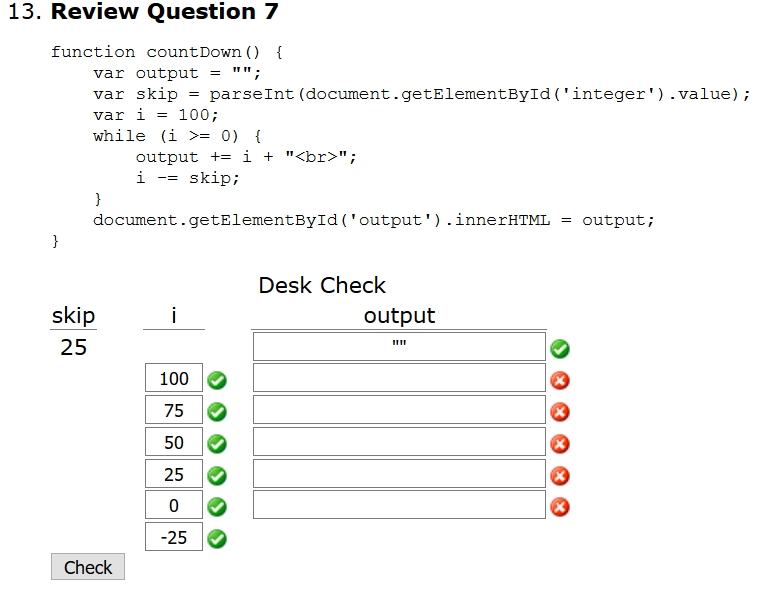Image resolution: width=767 pixels, height=597 pixels.
Task: Click the i field containing 50
Action: pyautogui.click(x=174, y=443)
